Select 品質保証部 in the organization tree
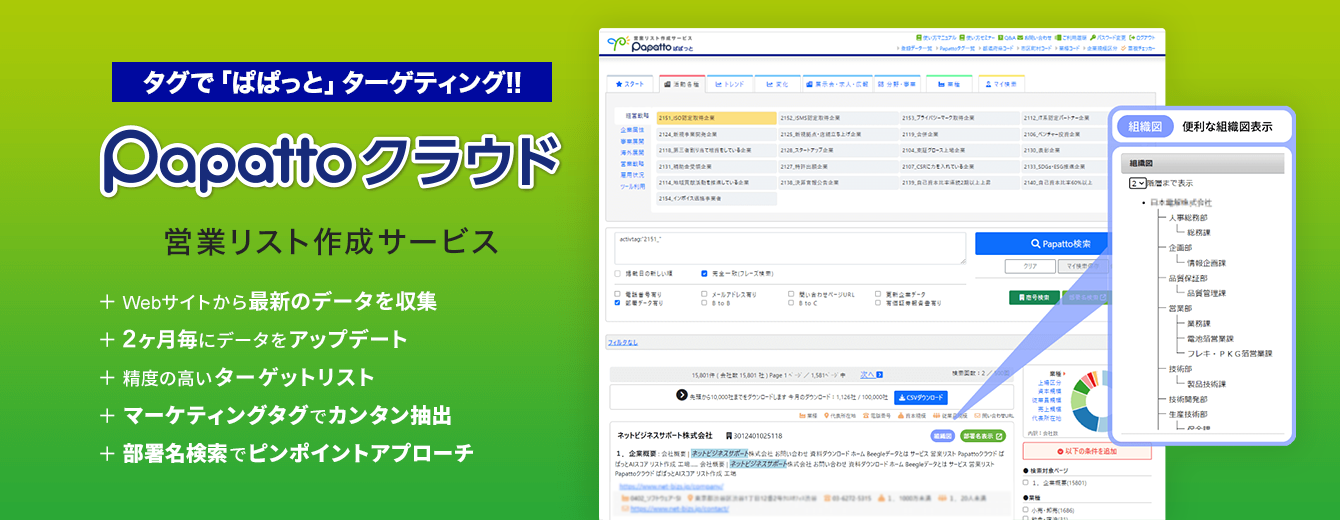 point(1187,279)
